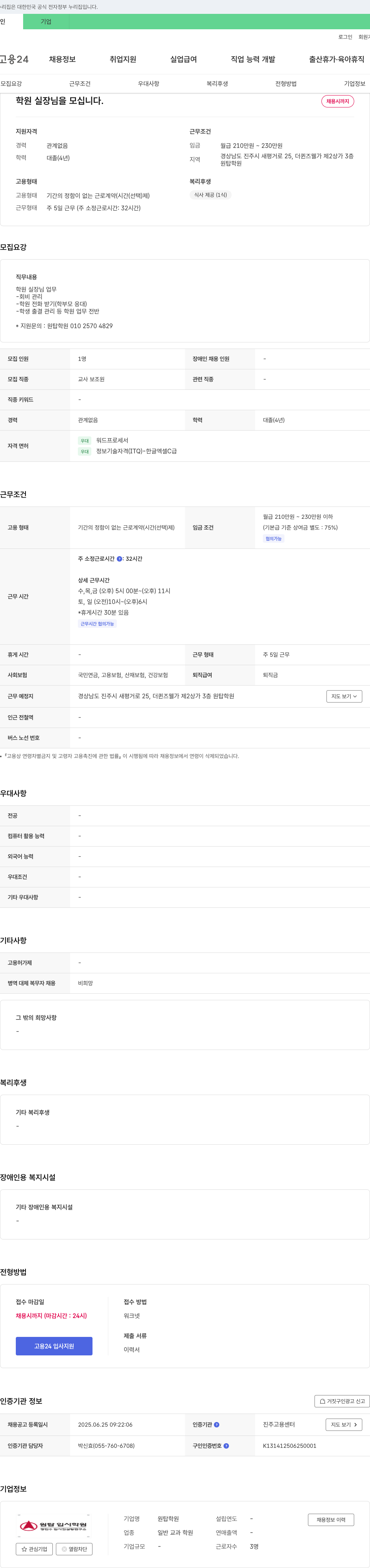
Task: Open the 출산휴가·육아휴직 menu
Action: 336,59
